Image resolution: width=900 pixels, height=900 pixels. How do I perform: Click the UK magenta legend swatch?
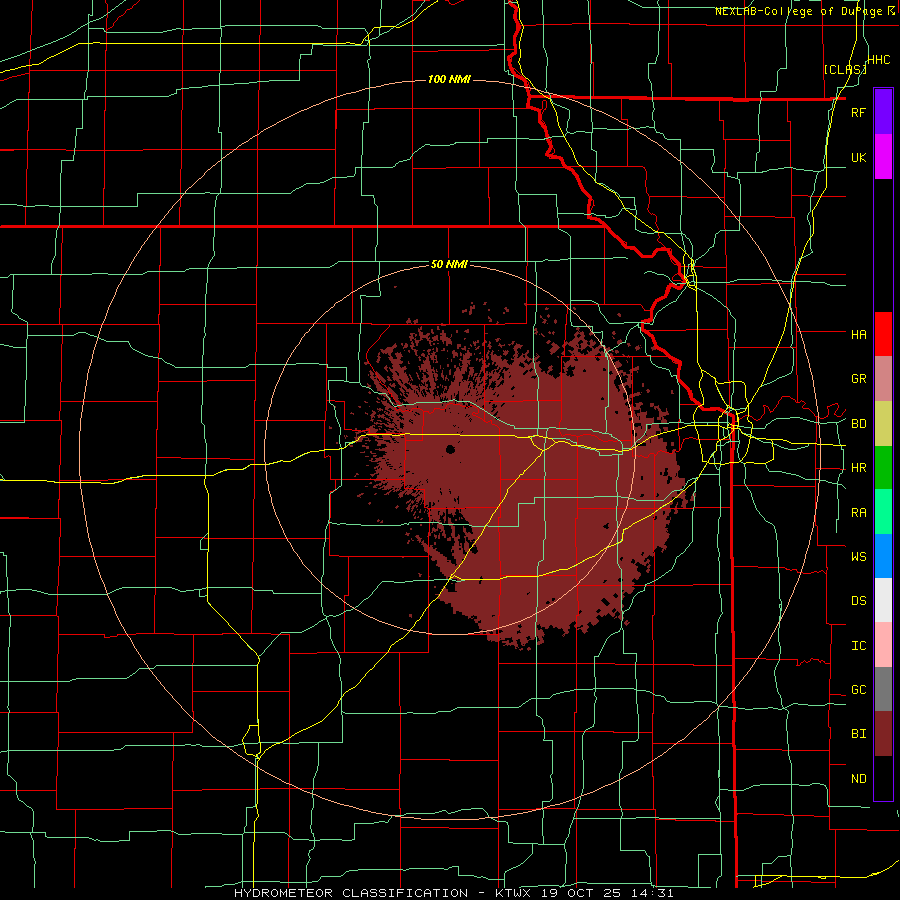(883, 156)
